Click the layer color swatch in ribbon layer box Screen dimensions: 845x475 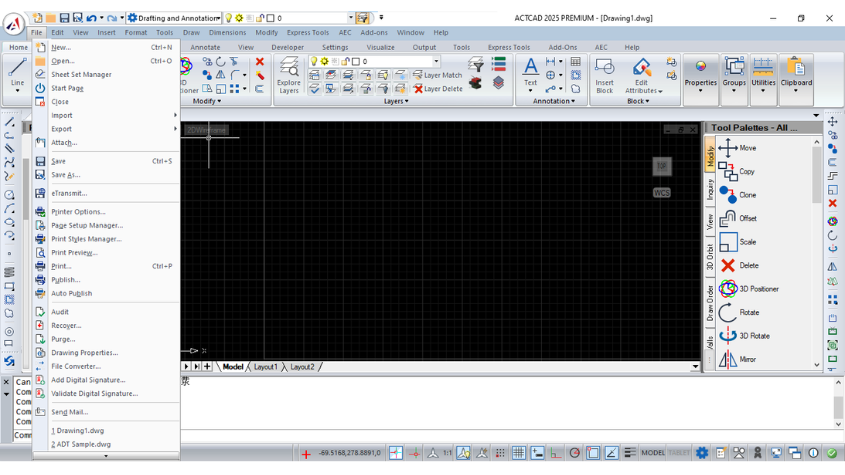tap(356, 61)
